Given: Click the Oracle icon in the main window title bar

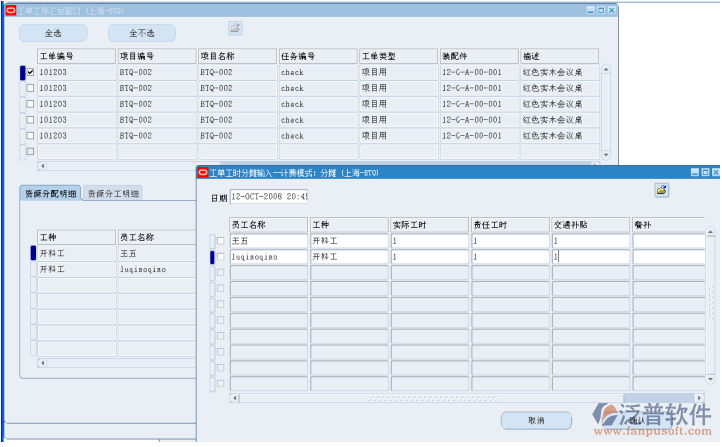Looking at the screenshot, I should pyautogui.click(x=10, y=7).
